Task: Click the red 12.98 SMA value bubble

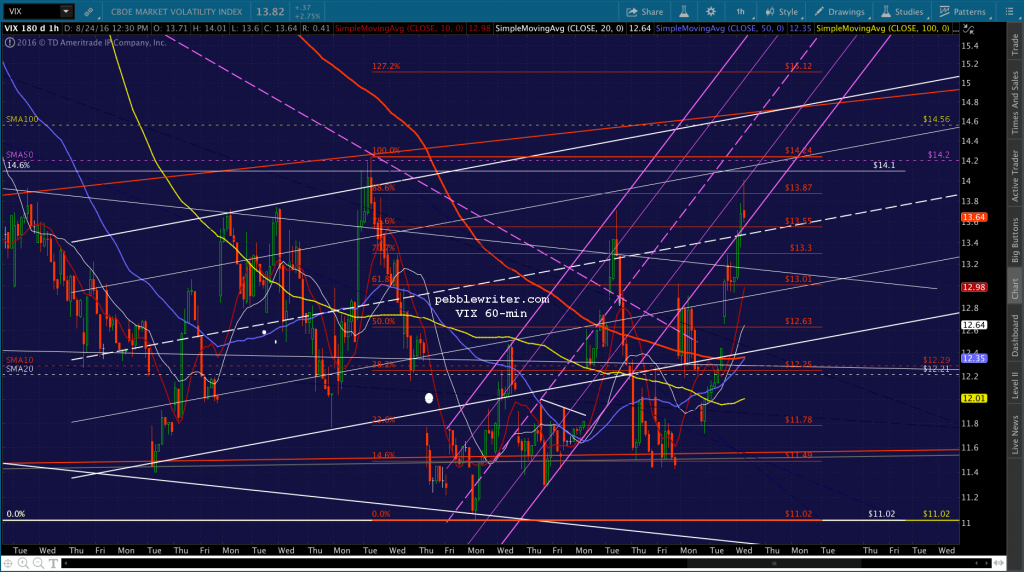Action: click(974, 287)
